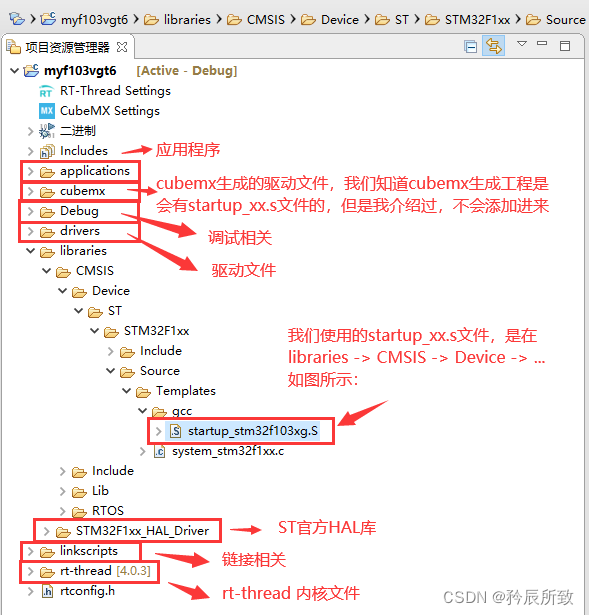Expand the Lib folder arrow
Viewport: 589px width, 615px height.
(62, 491)
